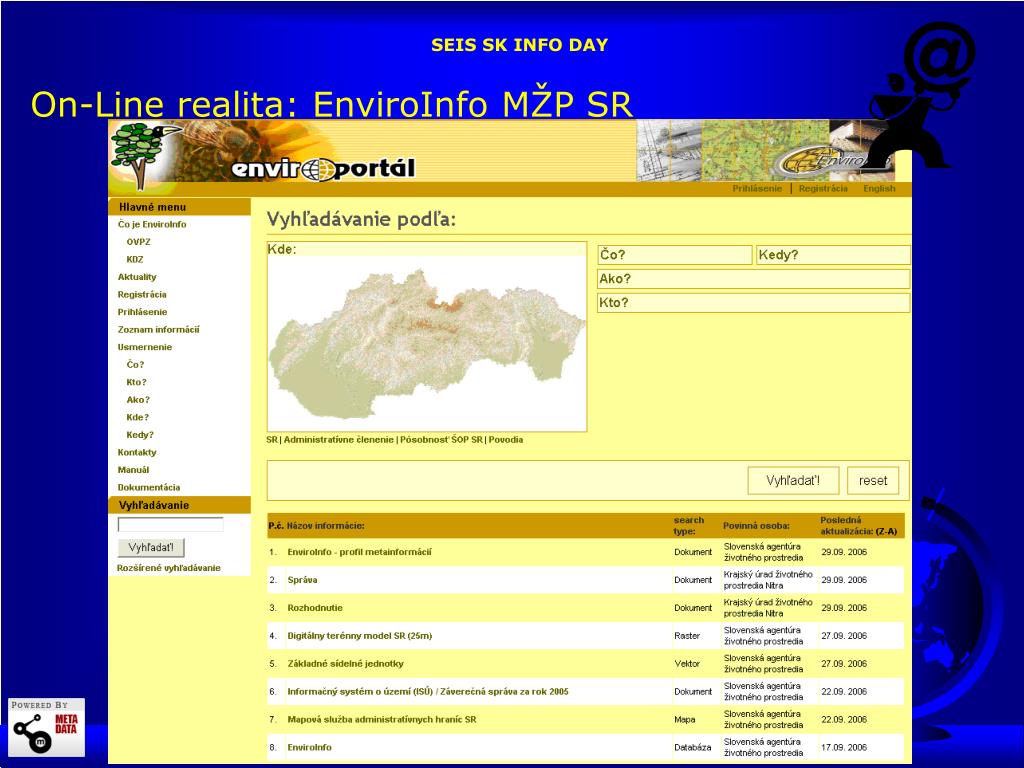Expand the Čo? search criterion
This screenshot has height=768, width=1024.
pyautogui.click(x=675, y=255)
